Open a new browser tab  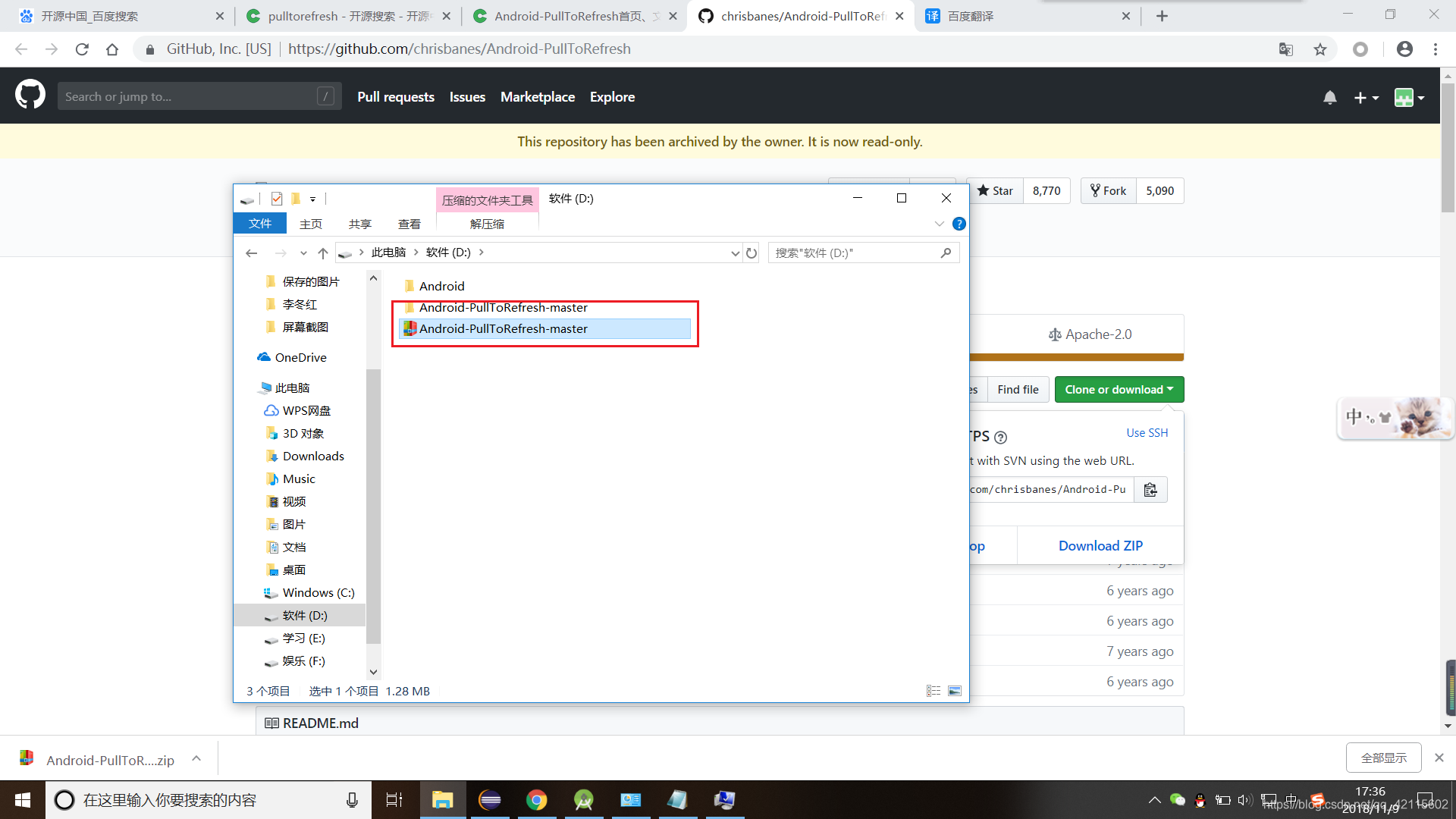1162,16
